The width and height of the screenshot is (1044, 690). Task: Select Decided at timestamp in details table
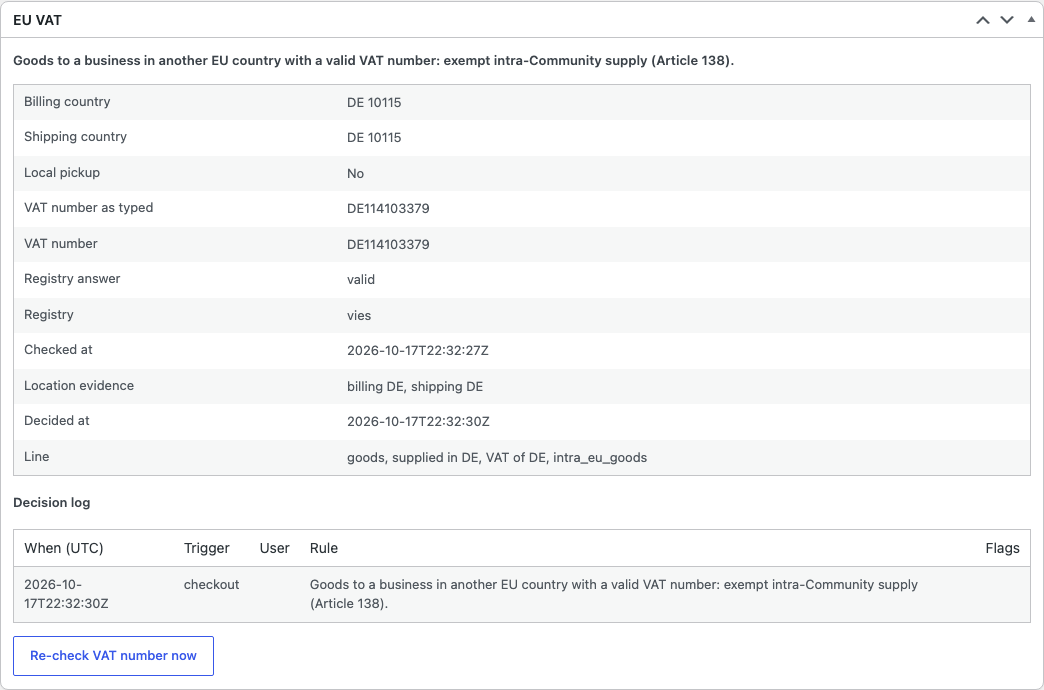(x=418, y=422)
